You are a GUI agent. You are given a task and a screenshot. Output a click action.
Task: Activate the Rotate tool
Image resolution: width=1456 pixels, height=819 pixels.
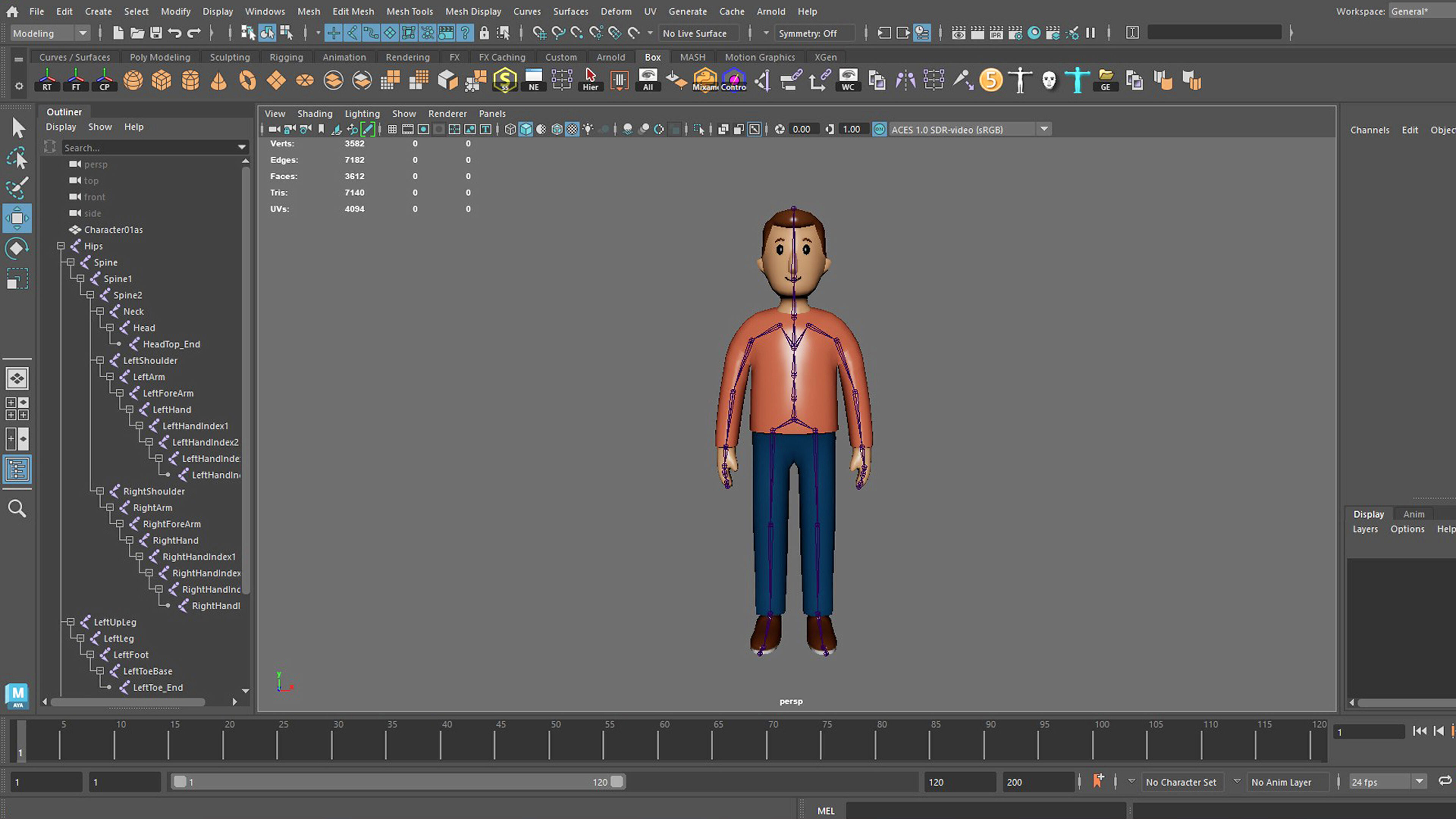[x=17, y=248]
